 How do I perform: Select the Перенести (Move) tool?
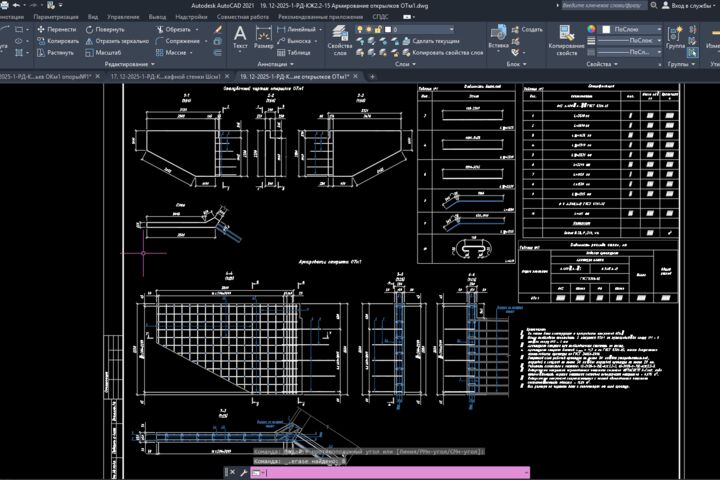(x=56, y=29)
